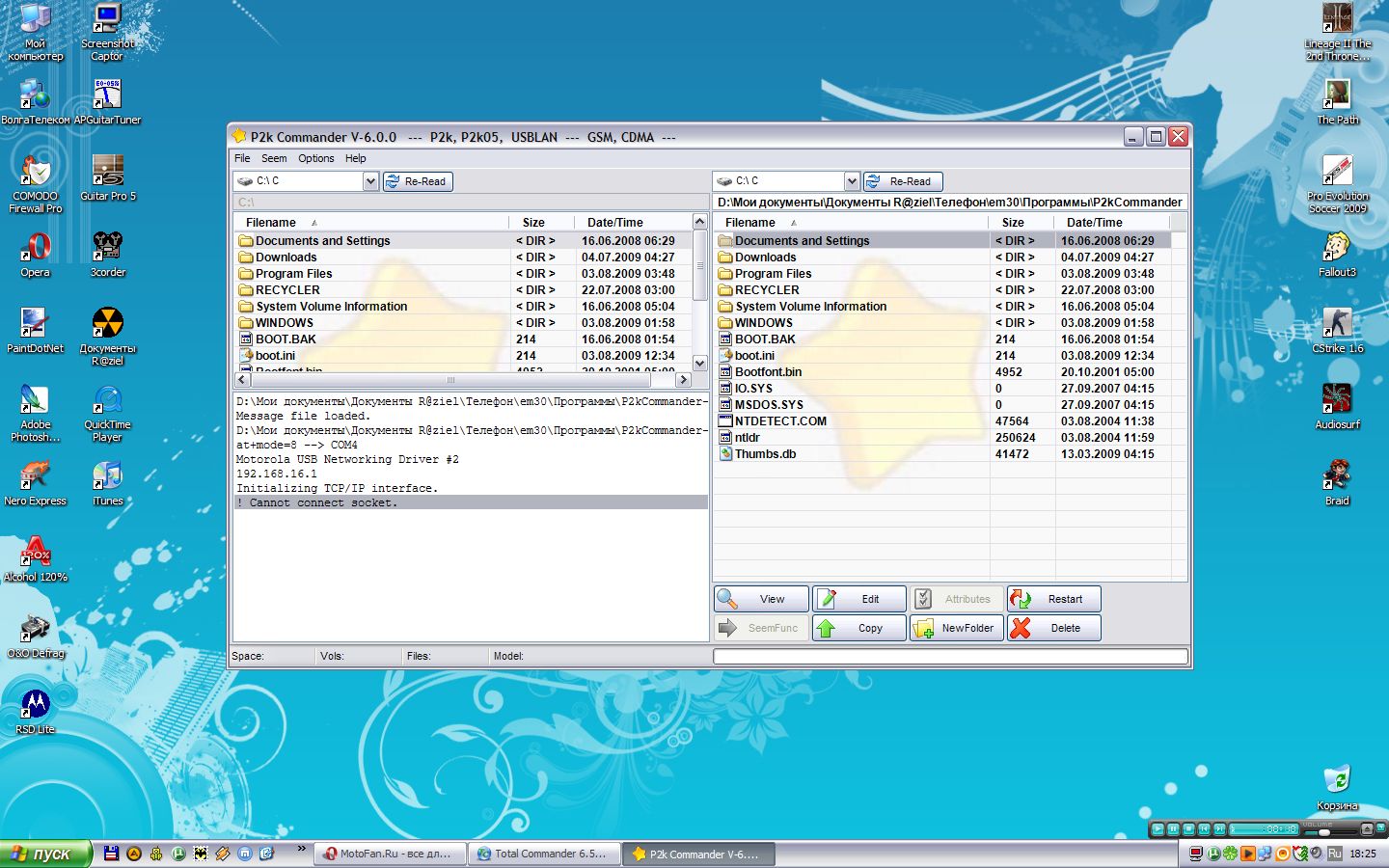Click 'Cannot connect socket' log line
The height and width of the screenshot is (868, 1389).
pyautogui.click(x=471, y=502)
